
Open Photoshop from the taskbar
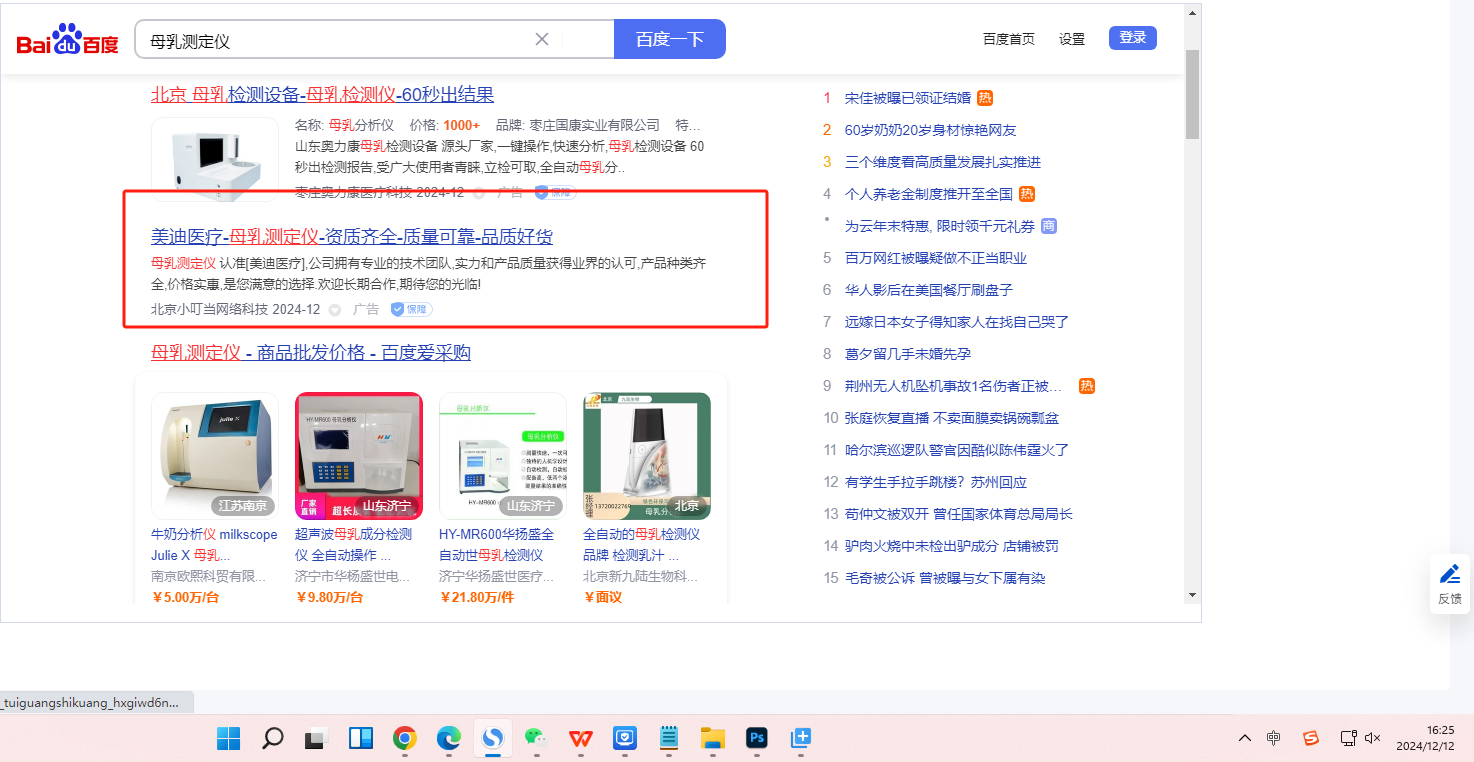757,739
